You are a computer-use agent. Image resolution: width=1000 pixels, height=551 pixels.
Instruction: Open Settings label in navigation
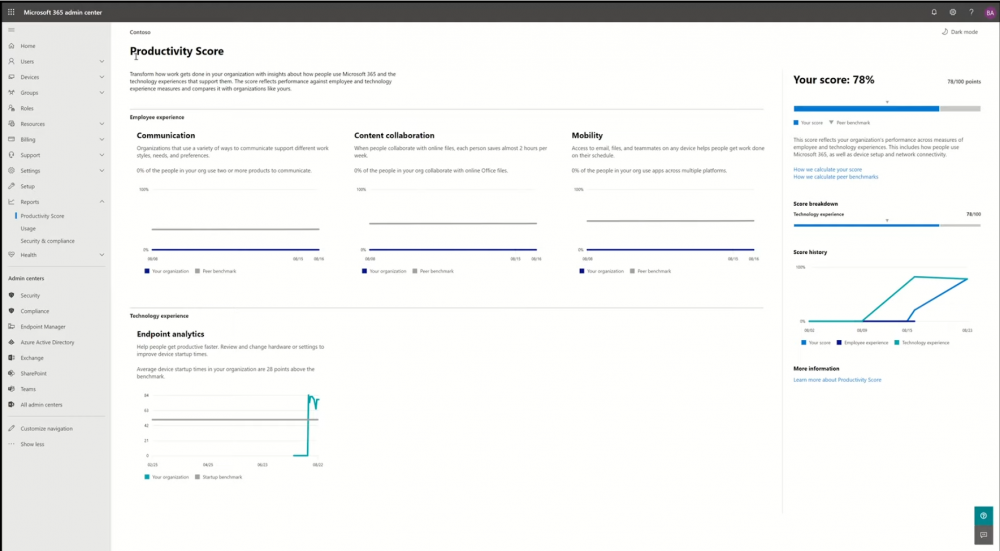click(30, 171)
